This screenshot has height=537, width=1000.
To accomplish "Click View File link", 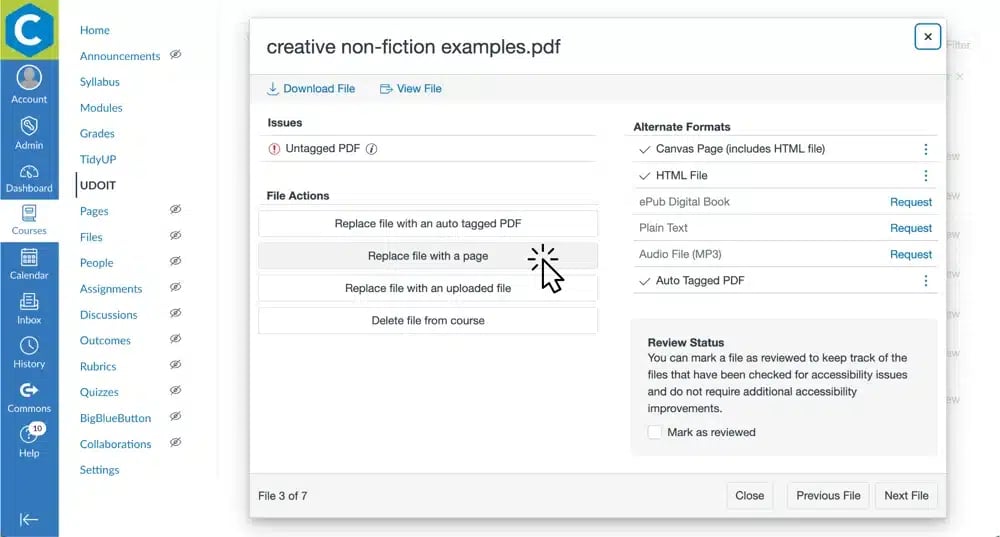I will [411, 89].
